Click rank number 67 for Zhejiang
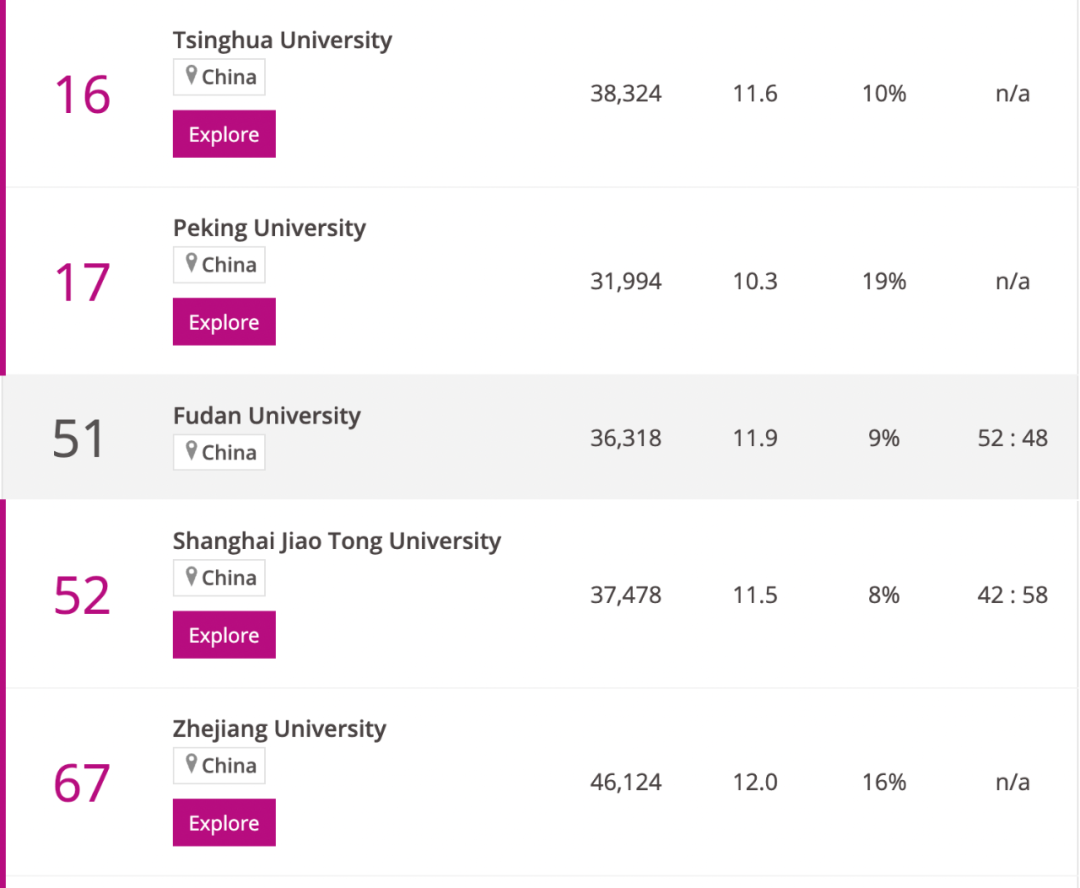This screenshot has height=888, width=1080. (x=82, y=783)
